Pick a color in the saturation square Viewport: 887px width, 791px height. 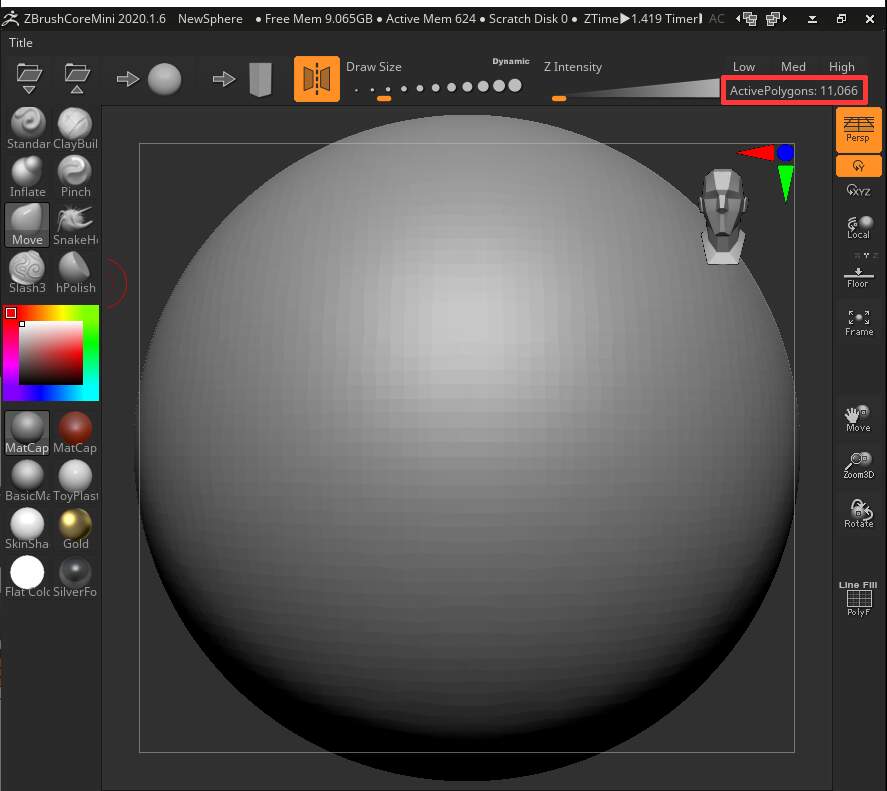[51, 353]
